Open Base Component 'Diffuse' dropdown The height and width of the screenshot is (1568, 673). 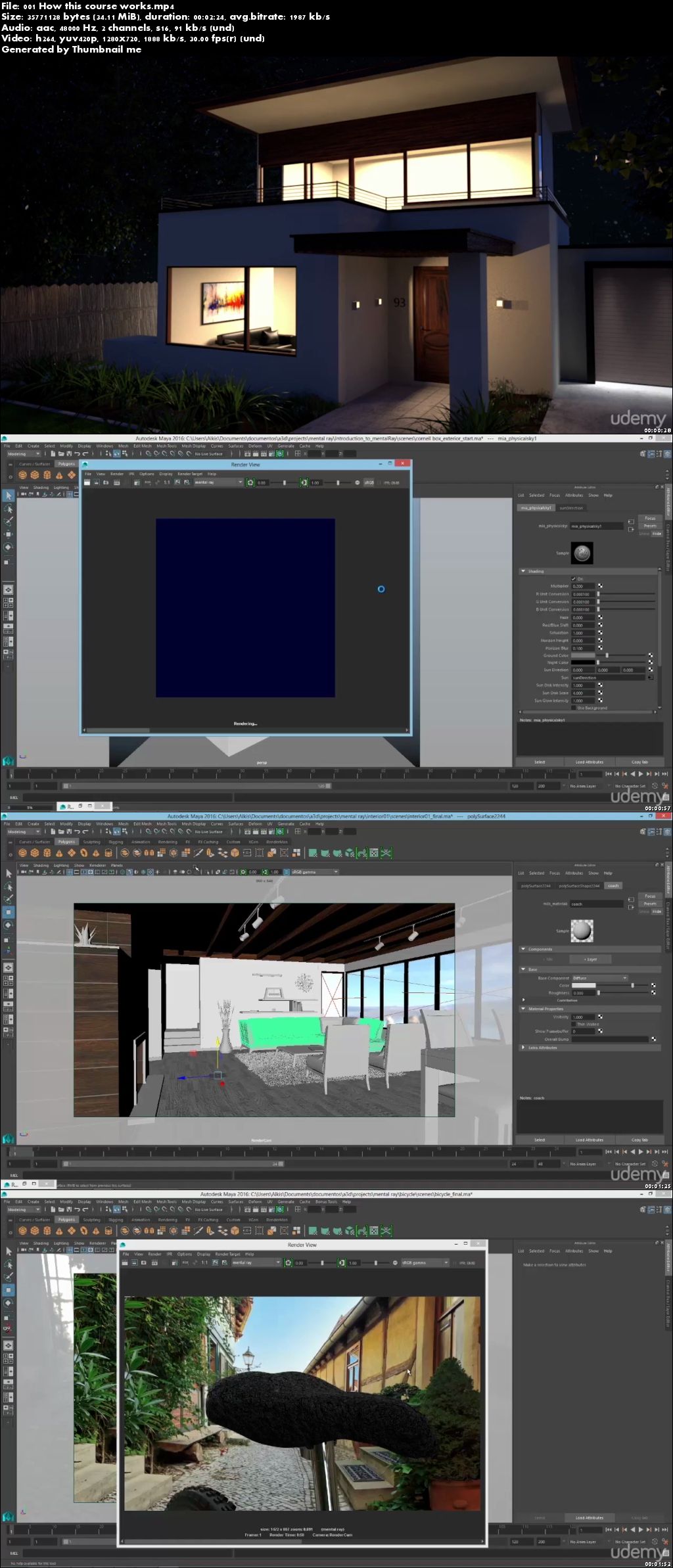[599, 978]
